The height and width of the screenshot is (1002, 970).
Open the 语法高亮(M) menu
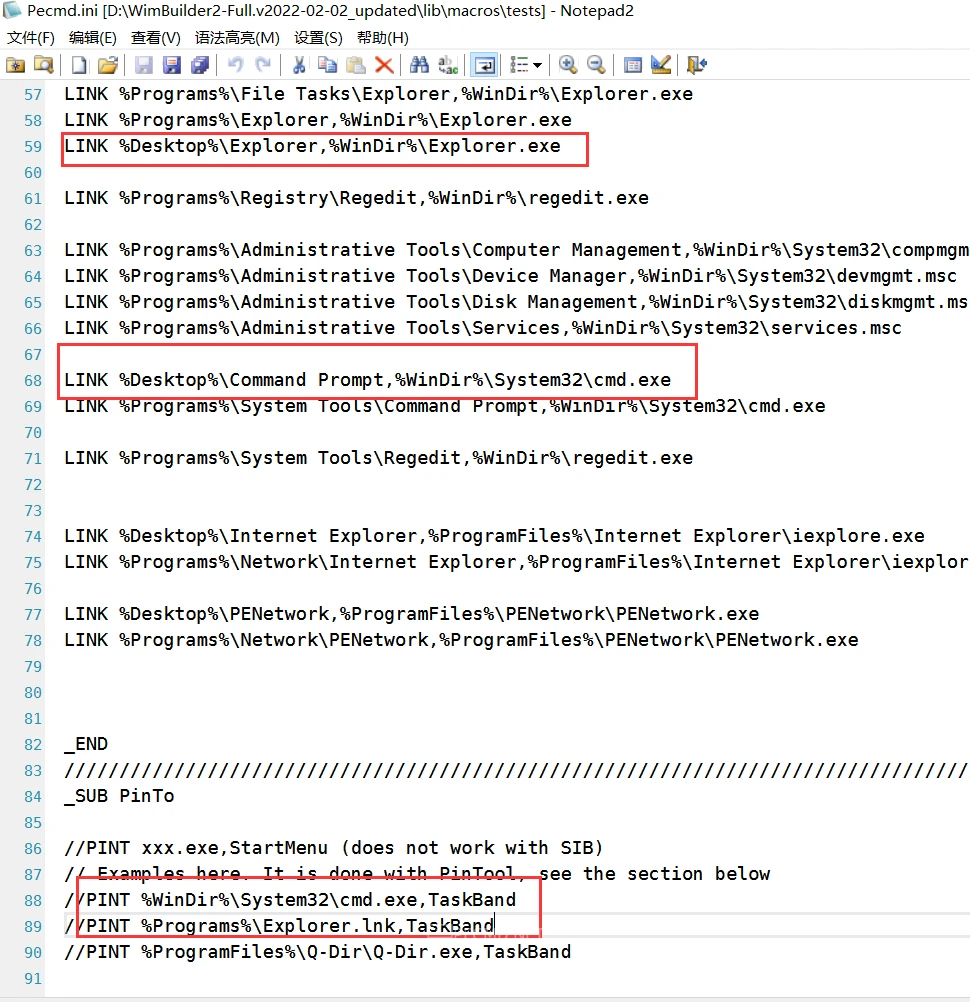237,38
